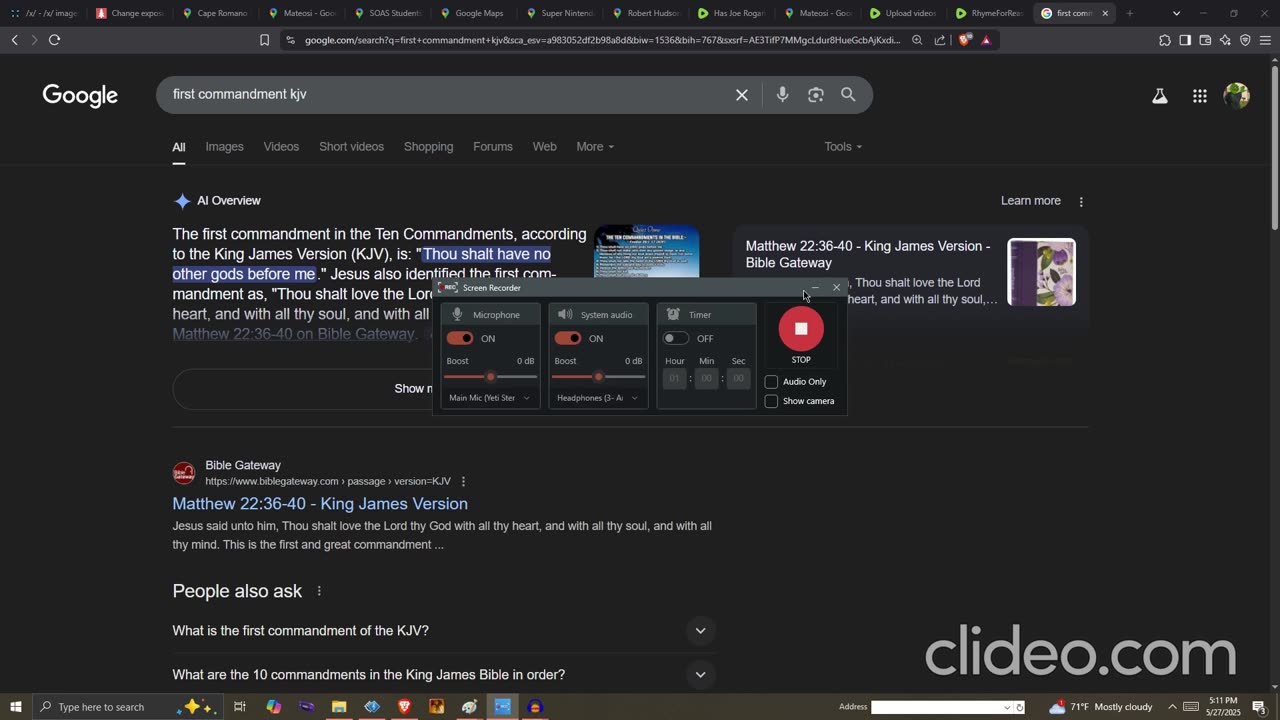Open the Windows Start menu
The height and width of the screenshot is (720, 1280).
click(15, 707)
